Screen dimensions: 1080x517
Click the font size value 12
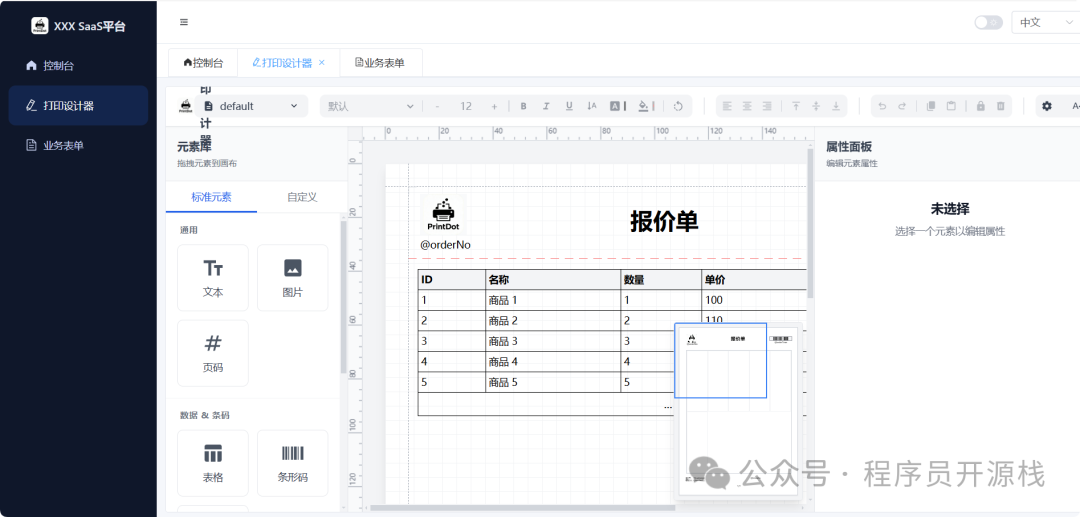466,106
